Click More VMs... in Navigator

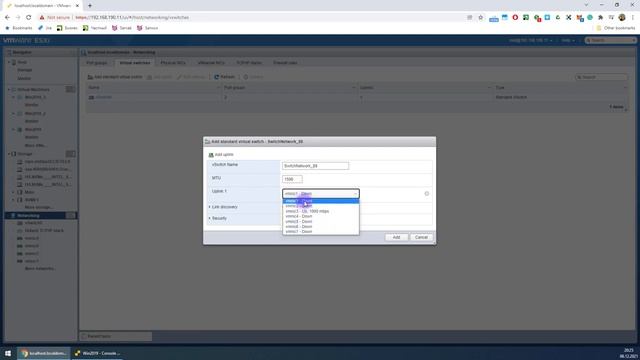(x=36, y=145)
